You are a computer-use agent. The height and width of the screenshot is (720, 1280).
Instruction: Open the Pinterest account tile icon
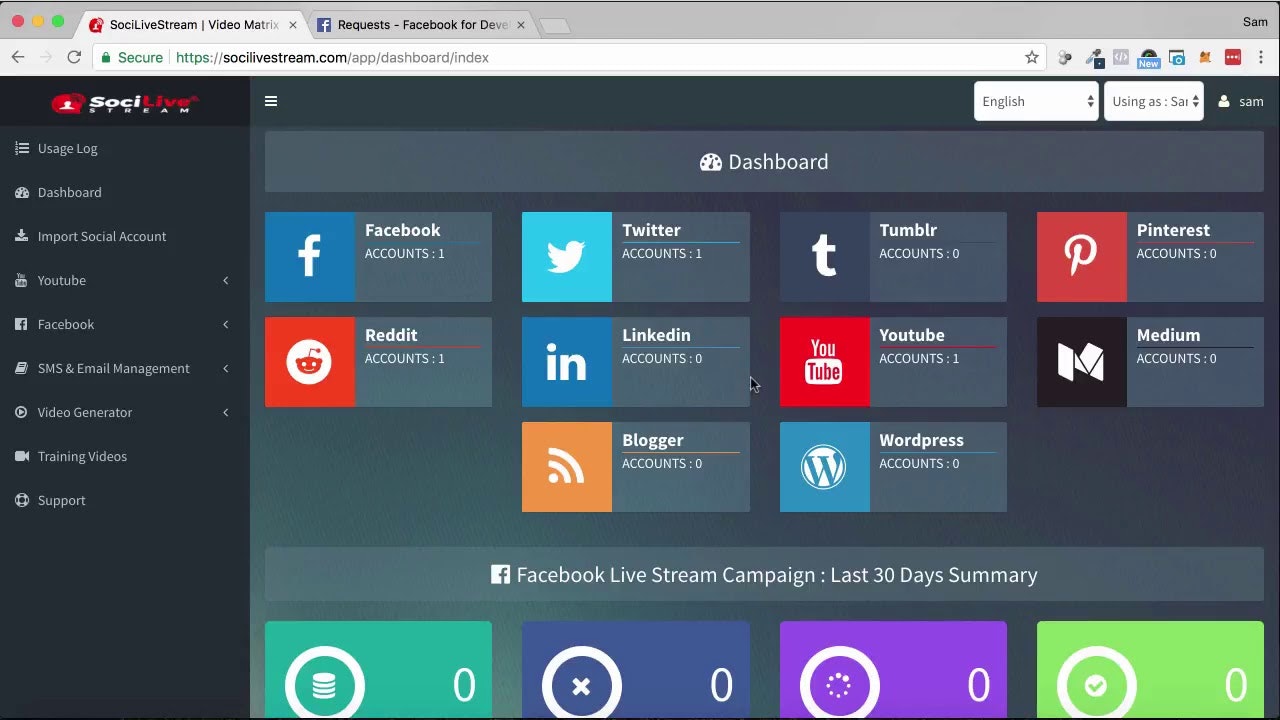[x=1081, y=257]
